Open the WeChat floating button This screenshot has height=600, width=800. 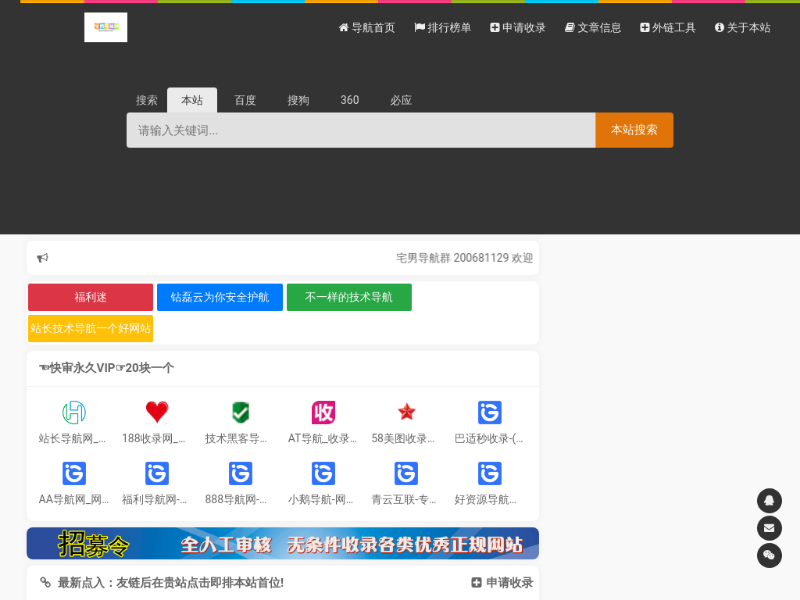point(769,555)
